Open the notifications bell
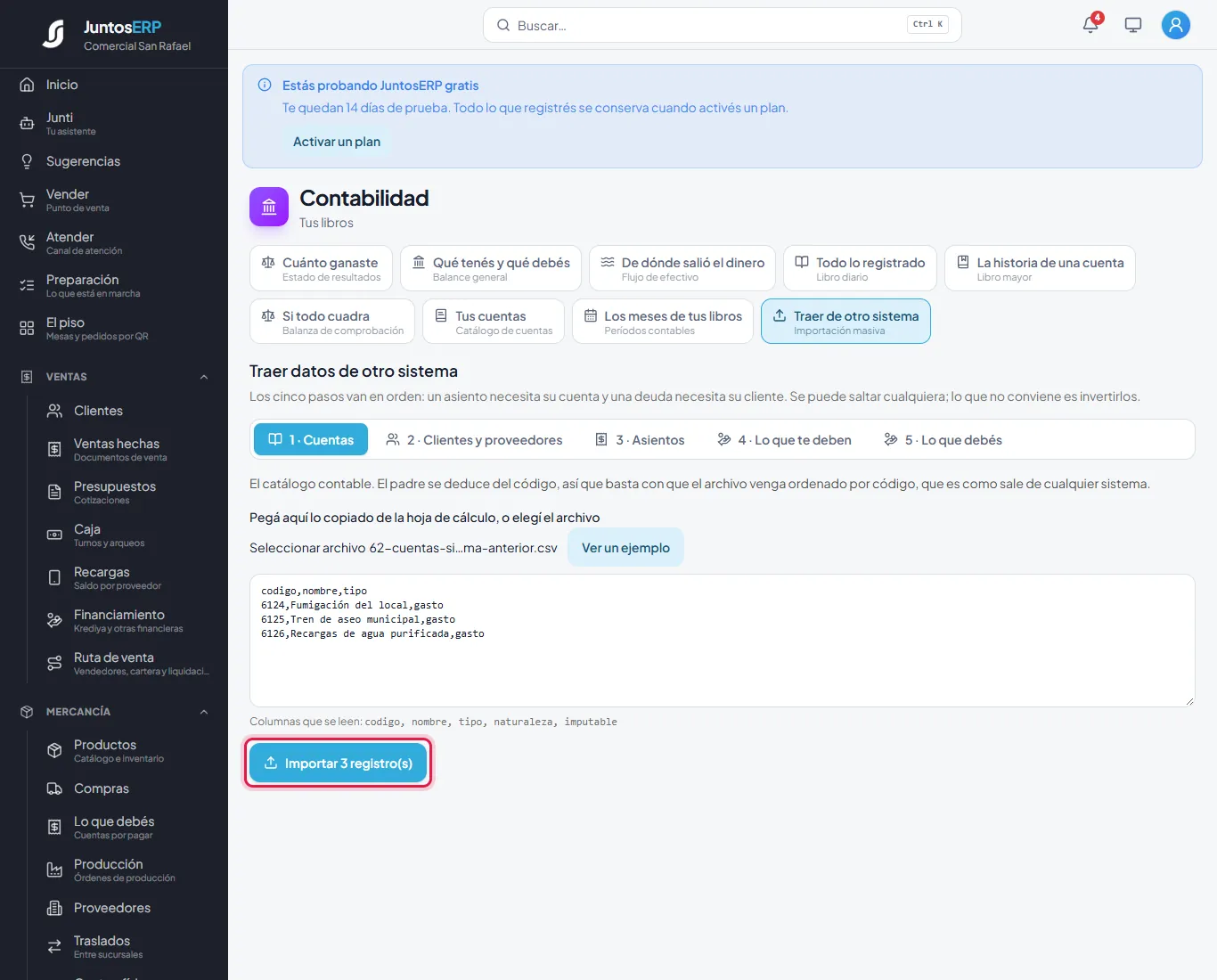This screenshot has height=980, width=1217. [1090, 25]
